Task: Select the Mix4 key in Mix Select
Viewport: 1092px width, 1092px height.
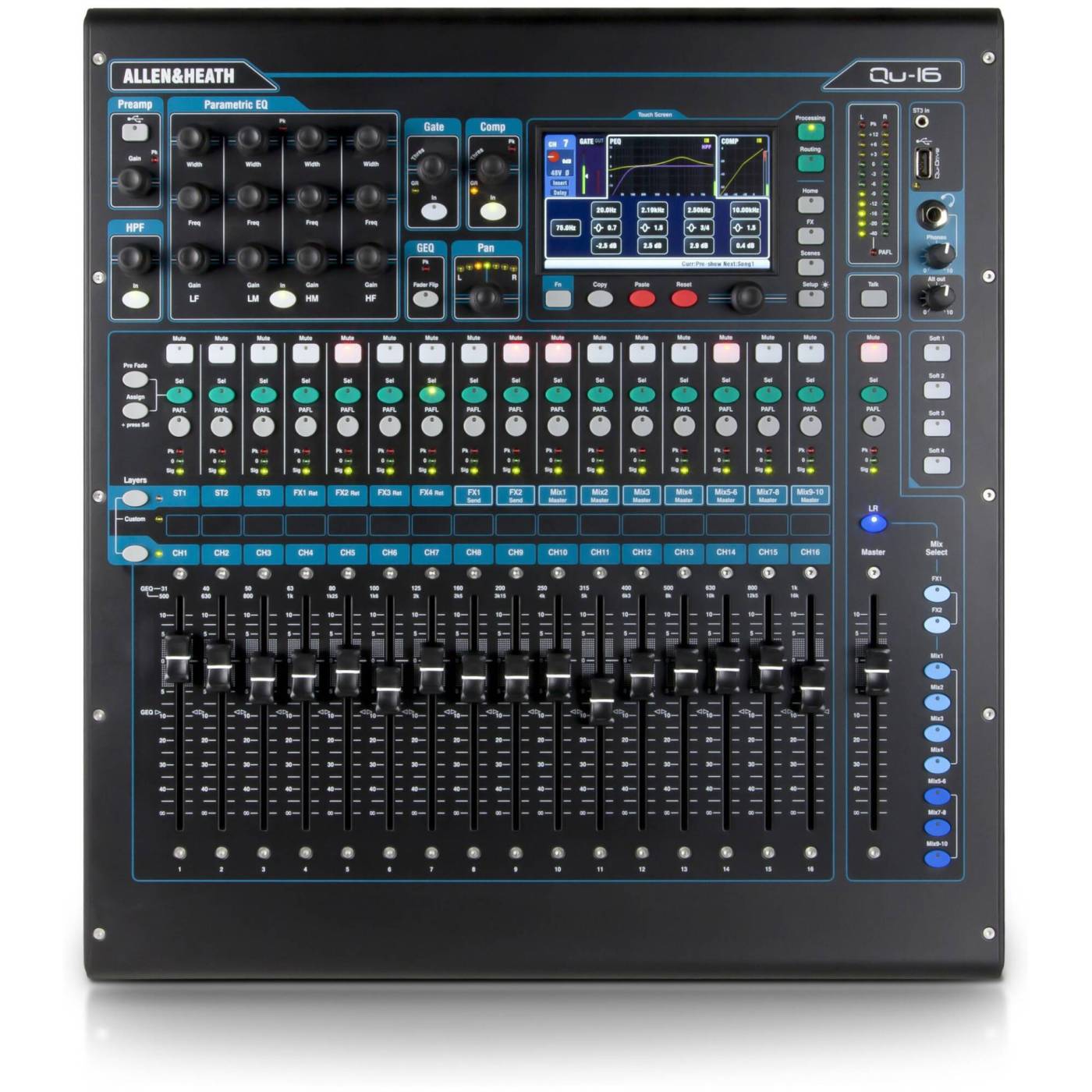Action: tap(936, 764)
